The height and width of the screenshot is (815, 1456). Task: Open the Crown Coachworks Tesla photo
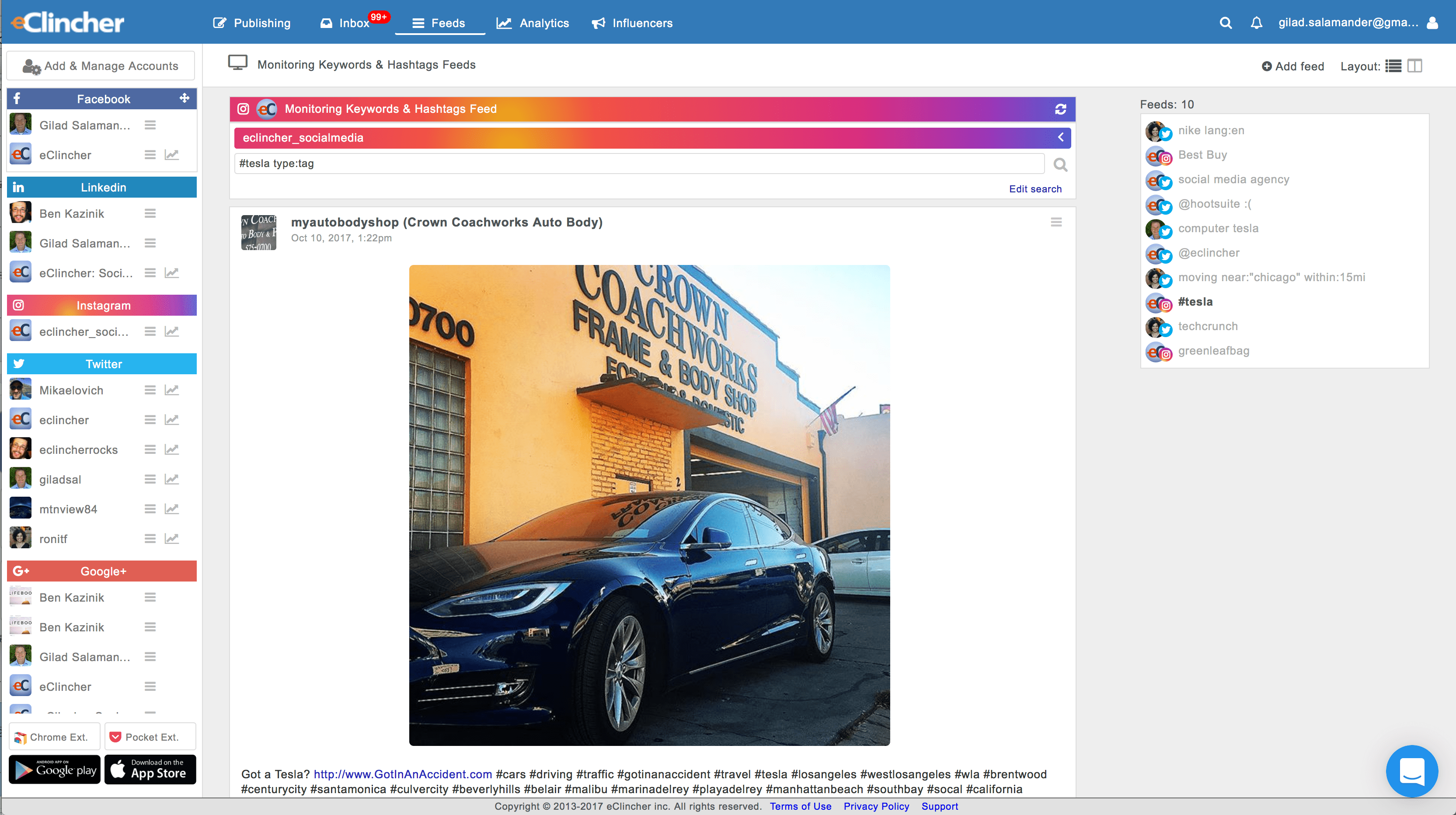point(649,505)
